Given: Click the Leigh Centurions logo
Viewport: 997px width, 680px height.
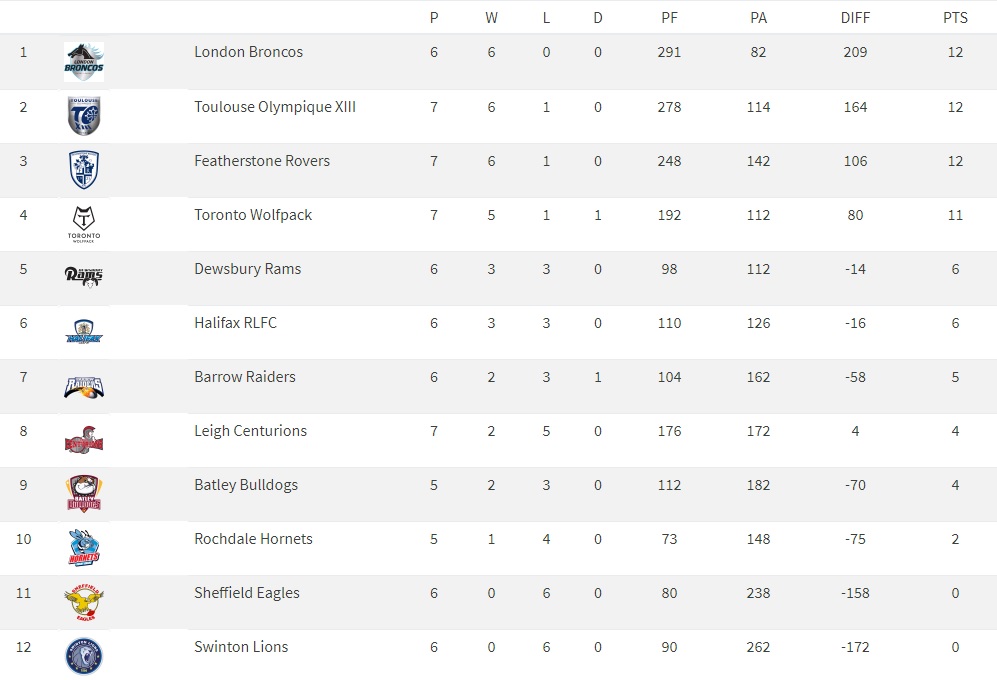Looking at the screenshot, I should [84, 440].
